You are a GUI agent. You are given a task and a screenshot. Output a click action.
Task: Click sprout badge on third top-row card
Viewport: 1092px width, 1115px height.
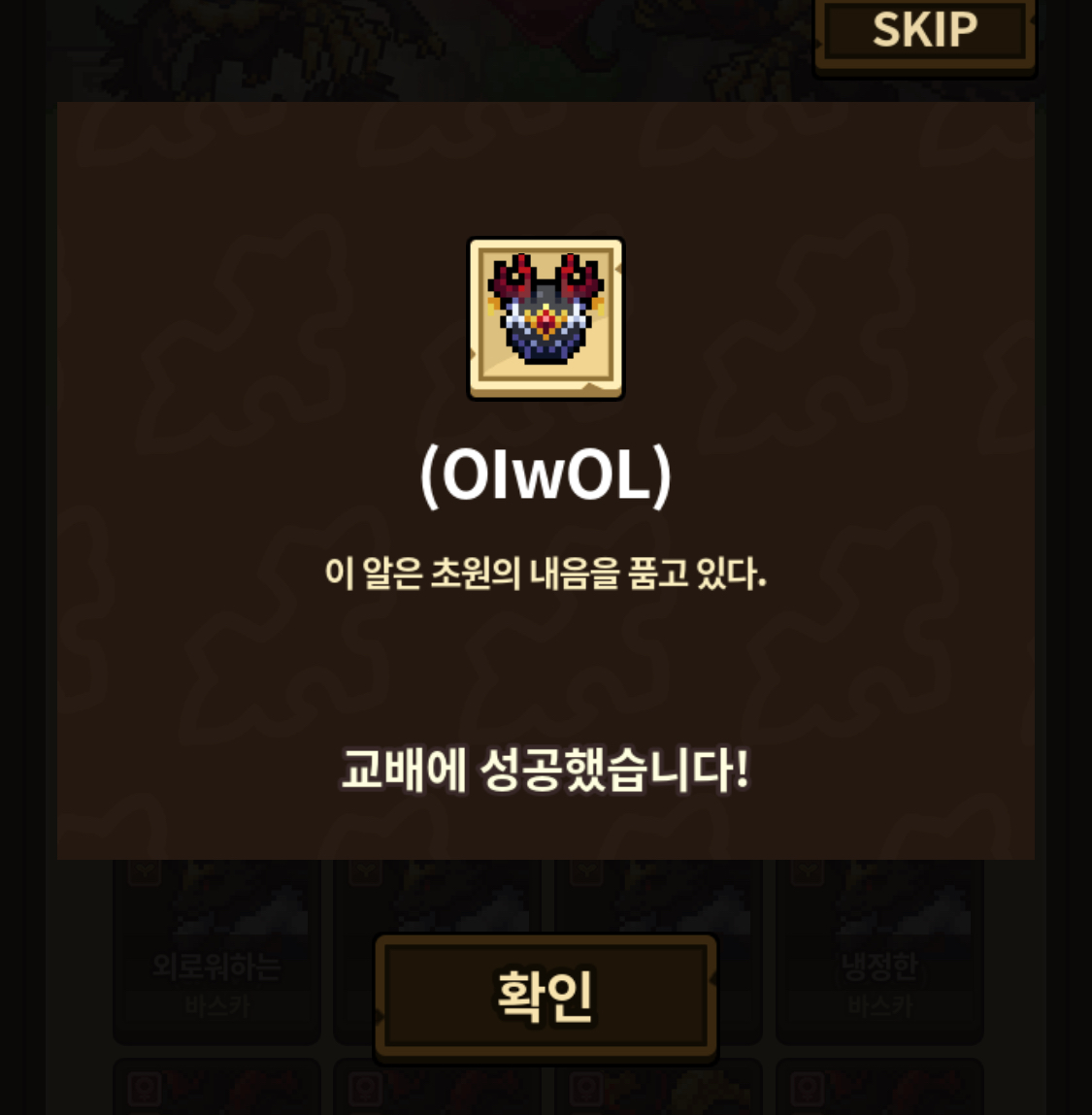(x=586, y=870)
